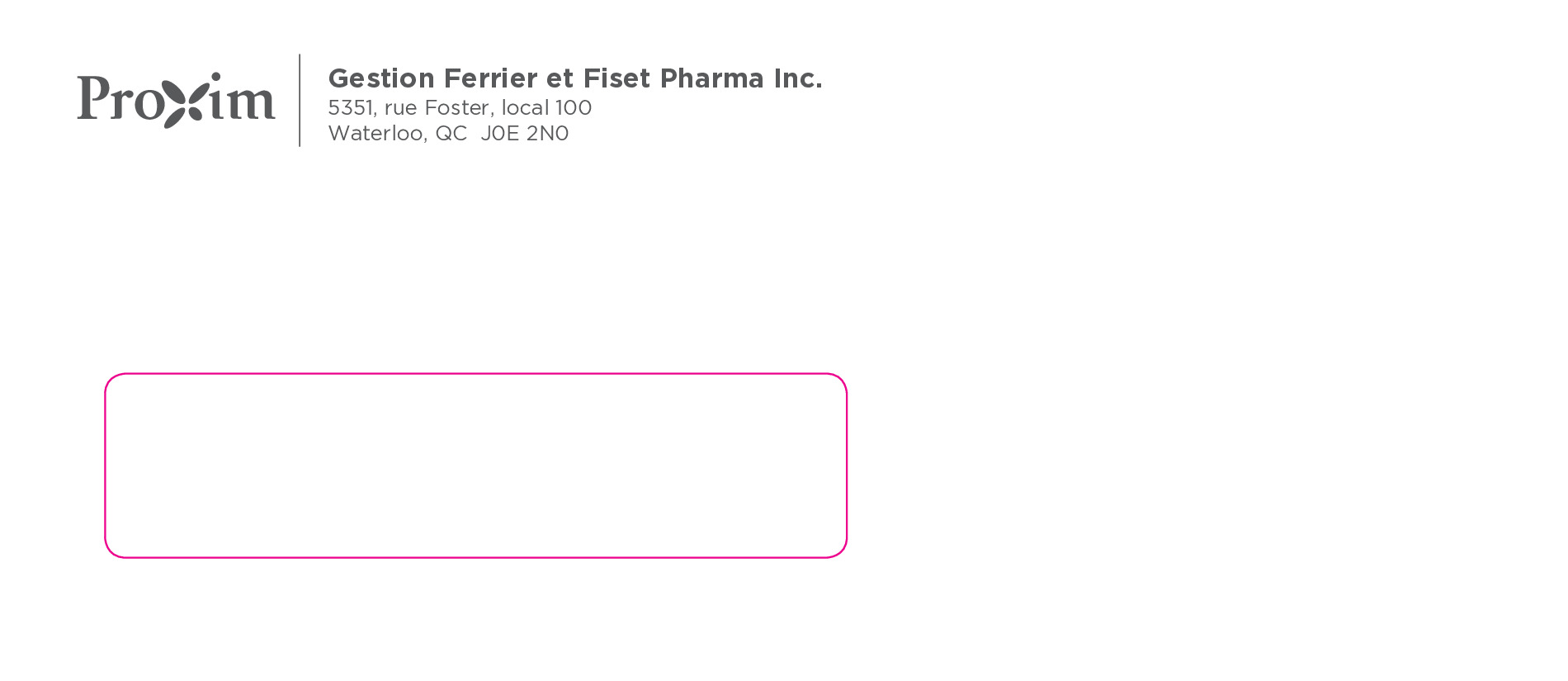This screenshot has height=681, width=1568.
Task: Select the pink rounded rectangle top border
Action: pos(475,374)
